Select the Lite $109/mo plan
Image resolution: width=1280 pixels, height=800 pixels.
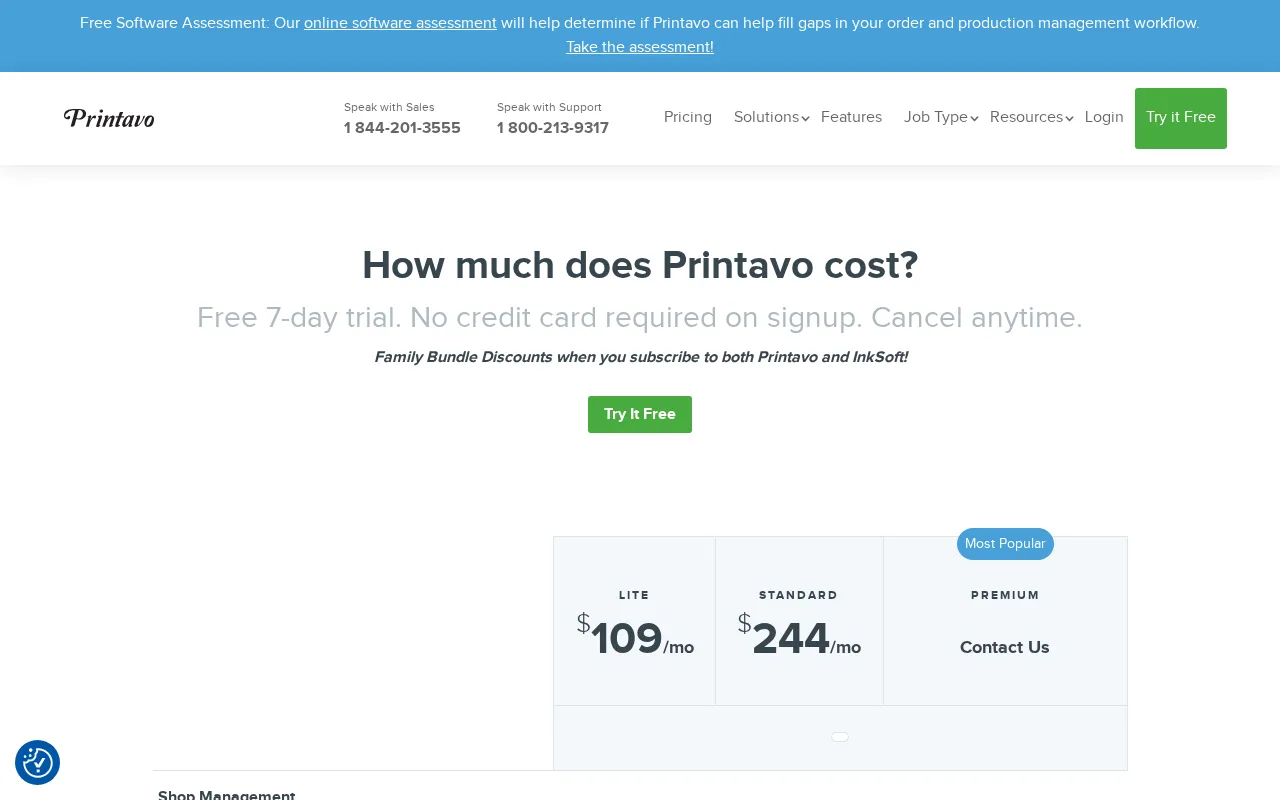coord(634,621)
